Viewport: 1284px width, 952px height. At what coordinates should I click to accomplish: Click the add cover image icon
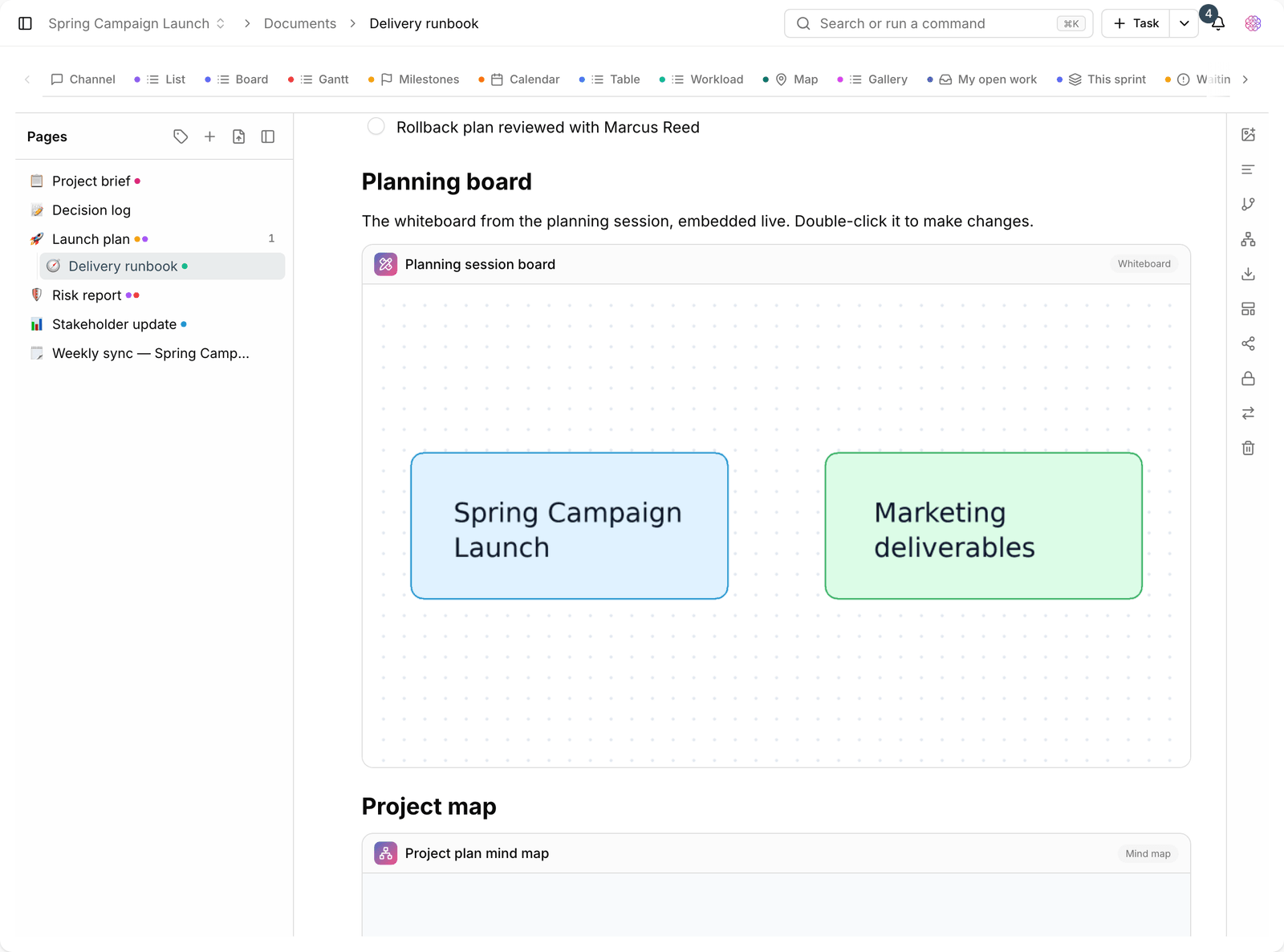coord(1248,135)
